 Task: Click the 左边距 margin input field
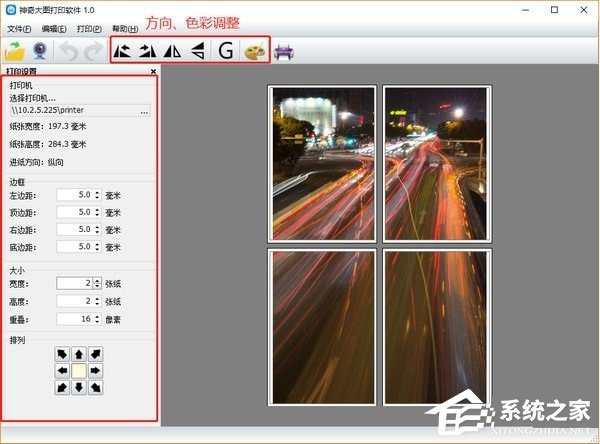75,195
